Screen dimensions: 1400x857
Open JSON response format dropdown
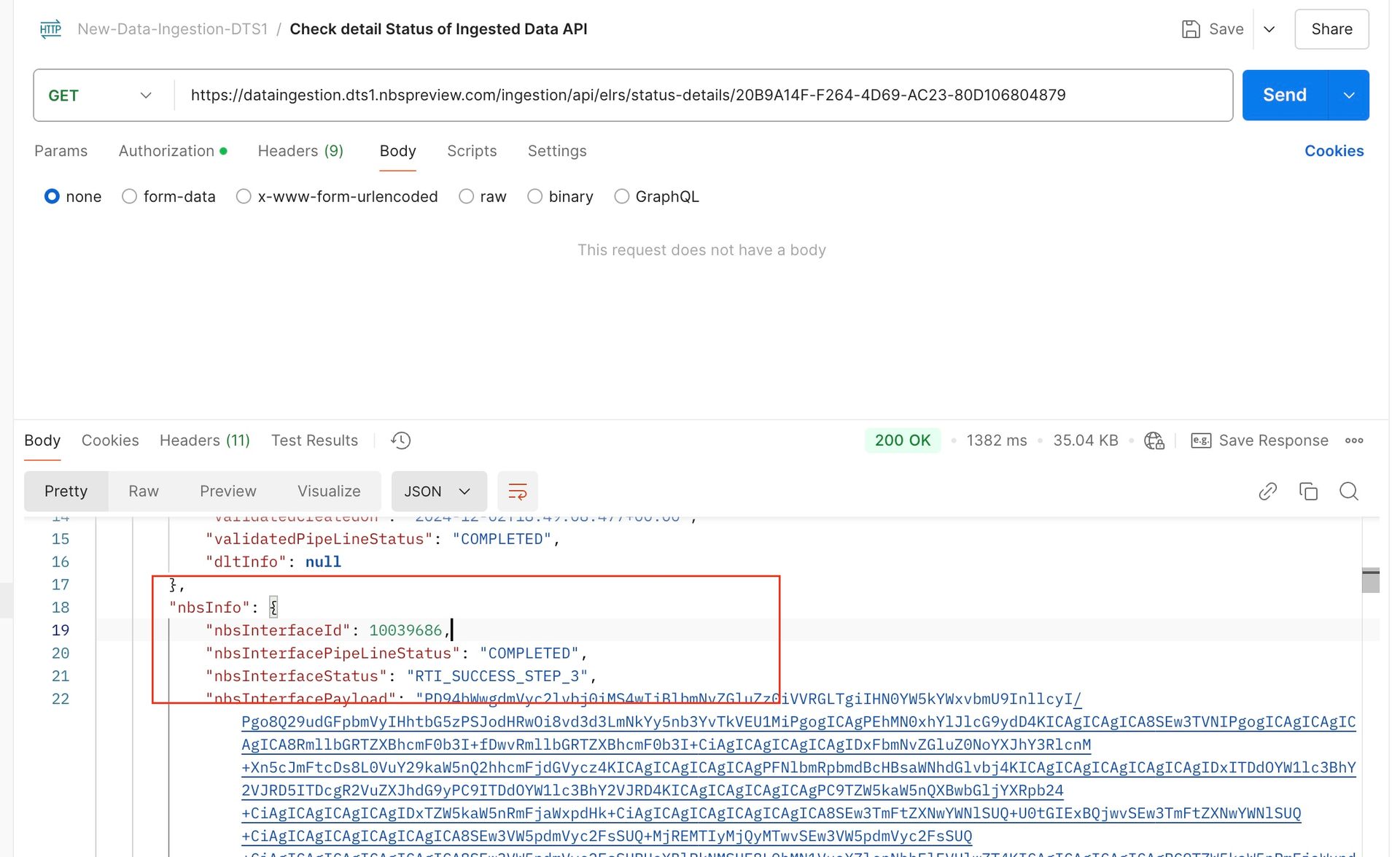[438, 492]
